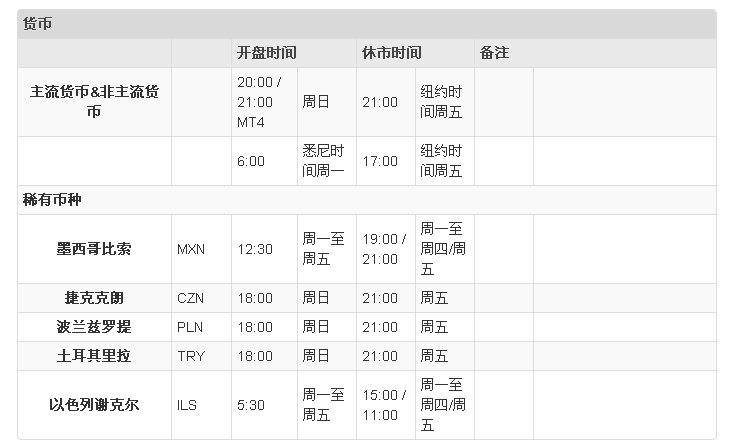Select the 波兰兹罗提 row label
733x448 pixels.
pos(94,327)
